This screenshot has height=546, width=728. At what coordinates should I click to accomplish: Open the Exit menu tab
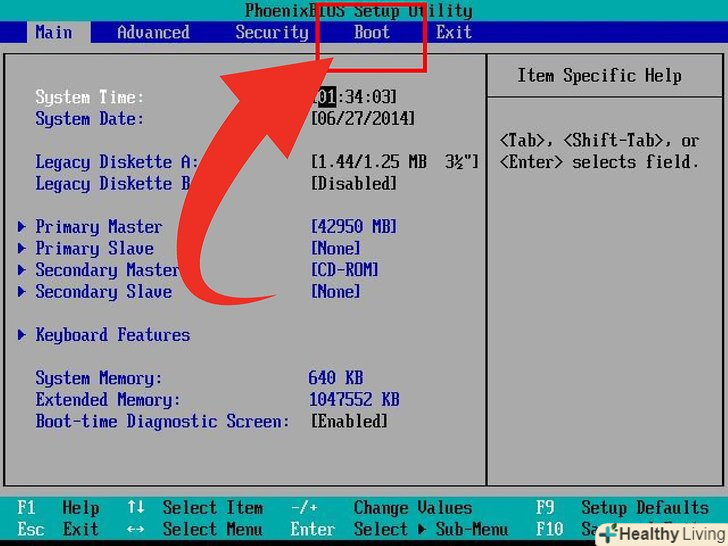coord(454,32)
